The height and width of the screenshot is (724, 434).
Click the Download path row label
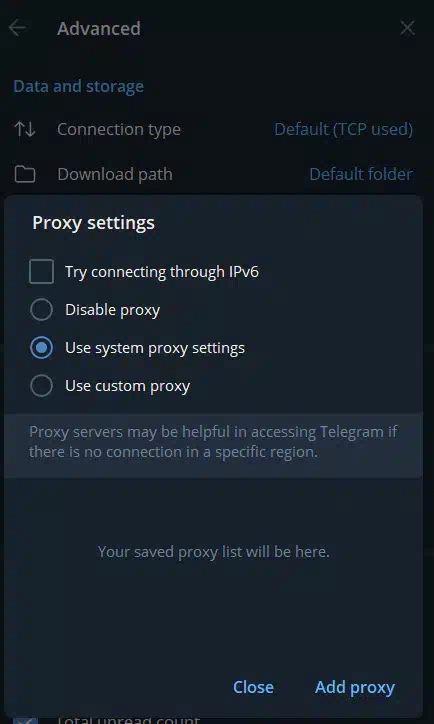(x=115, y=174)
